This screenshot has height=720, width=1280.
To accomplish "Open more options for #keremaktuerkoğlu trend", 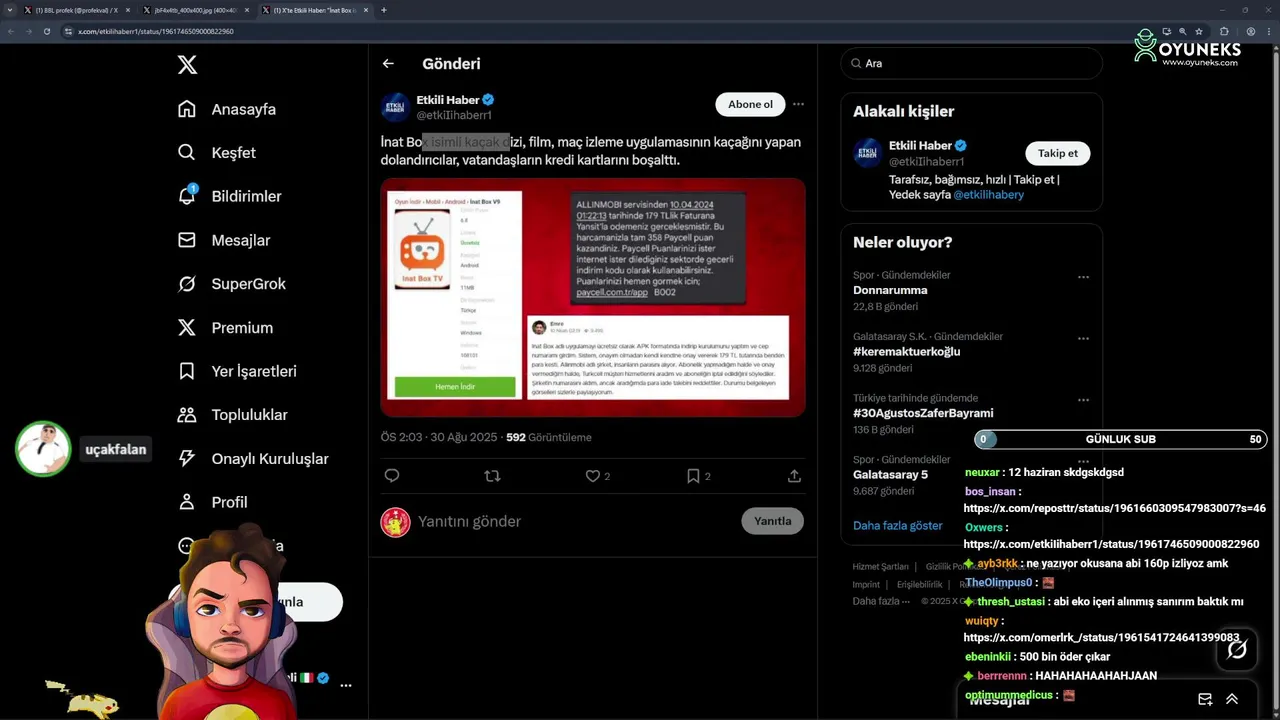I will pyautogui.click(x=1083, y=338).
